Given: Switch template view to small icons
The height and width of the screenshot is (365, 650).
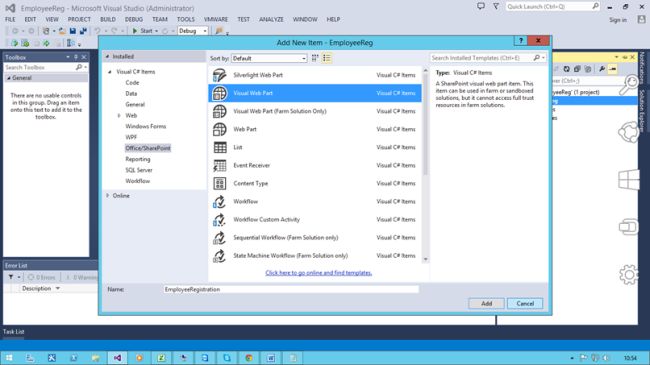Looking at the screenshot, I should tap(315, 58).
